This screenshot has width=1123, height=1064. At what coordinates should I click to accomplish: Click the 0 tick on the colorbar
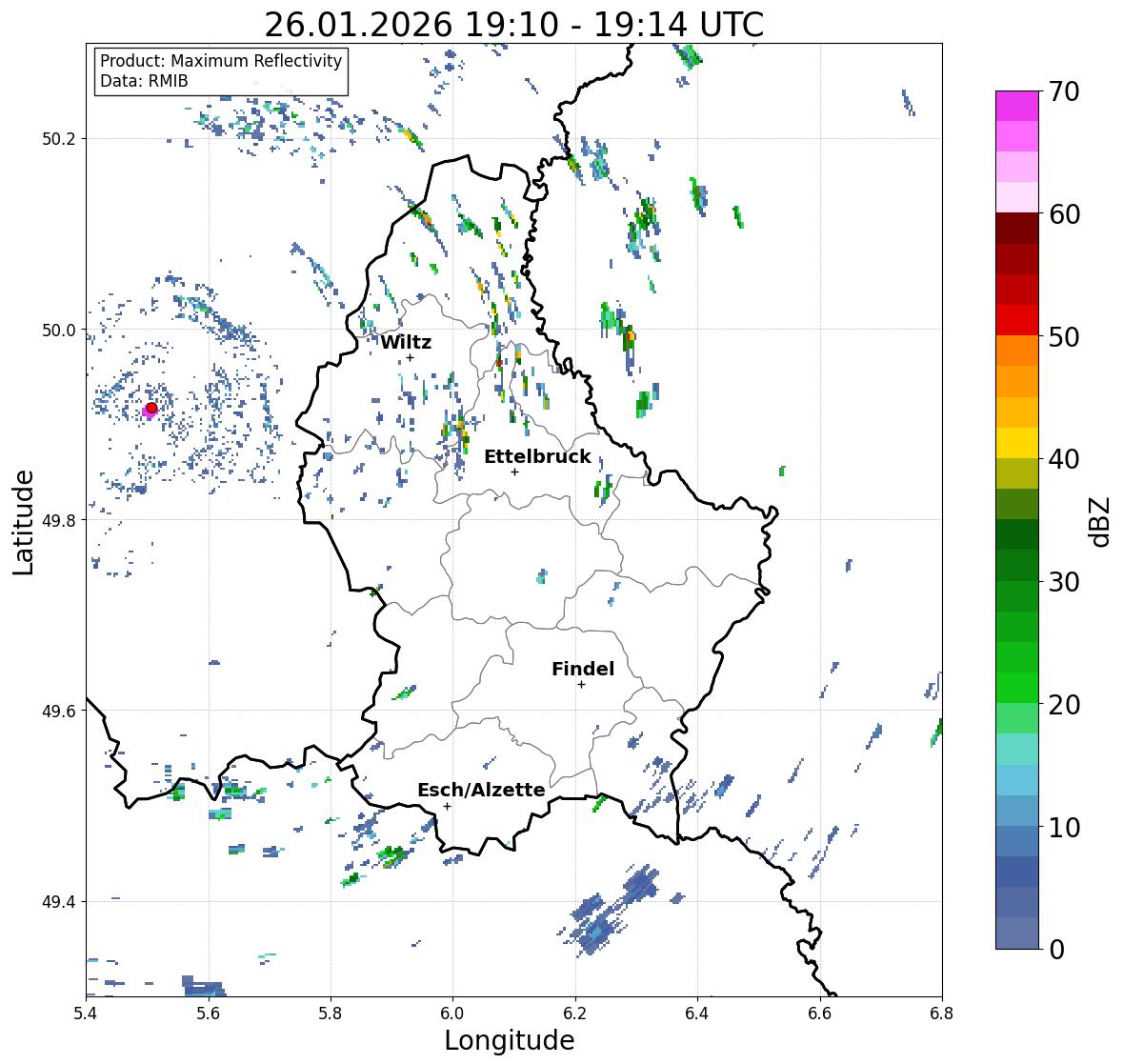[x=1056, y=950]
